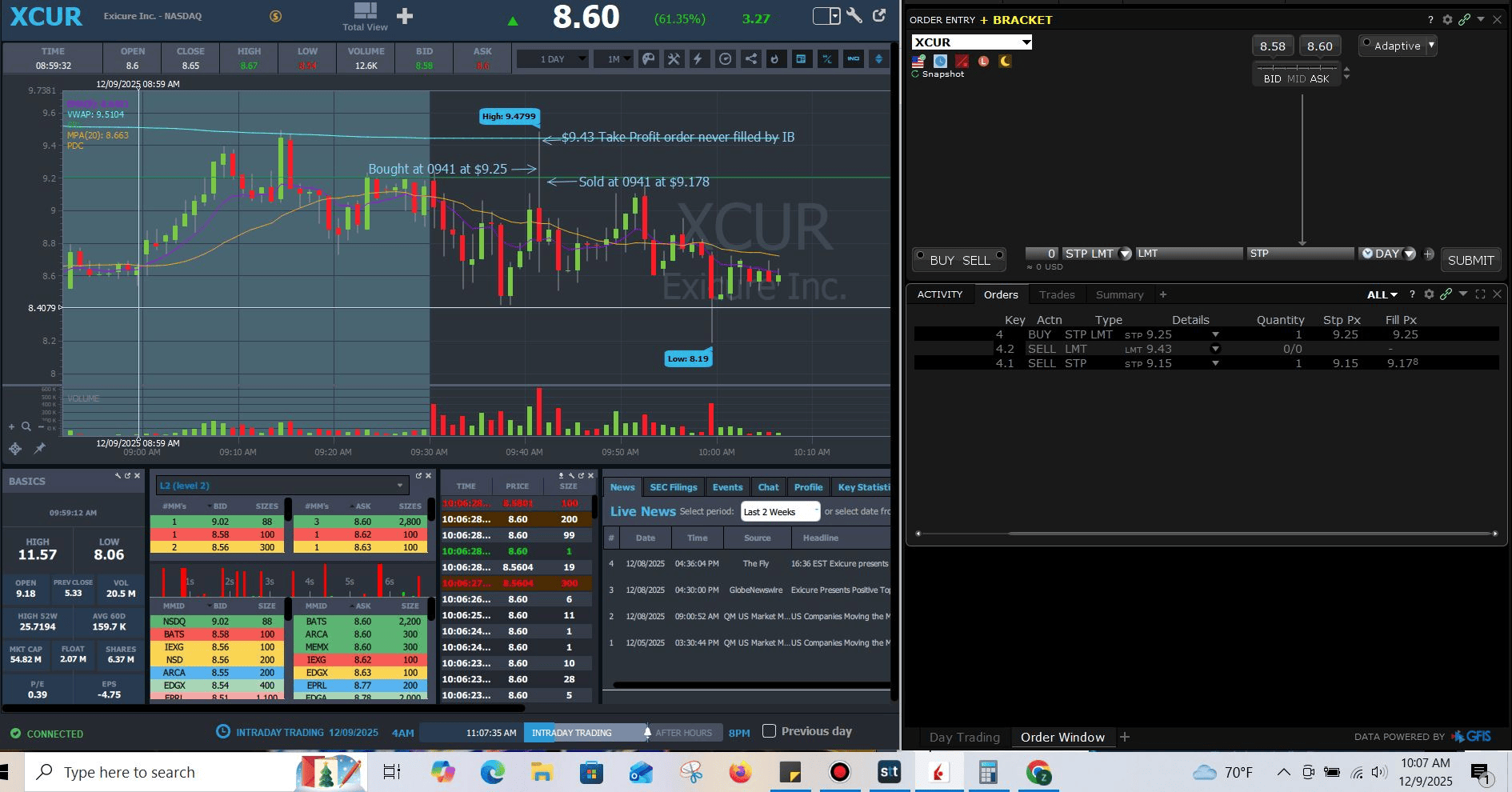Click the yellow moon icon under XCUR symbol
The image size is (1512, 792).
(1005, 61)
